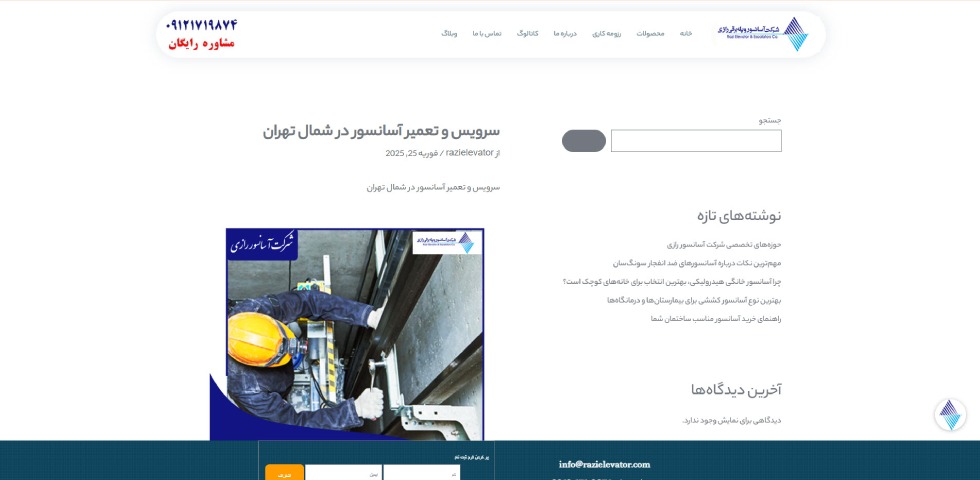The height and width of the screenshot is (480, 980).
Task: Open the کاتالوگ (Catalog) menu item
Action: coord(528,33)
